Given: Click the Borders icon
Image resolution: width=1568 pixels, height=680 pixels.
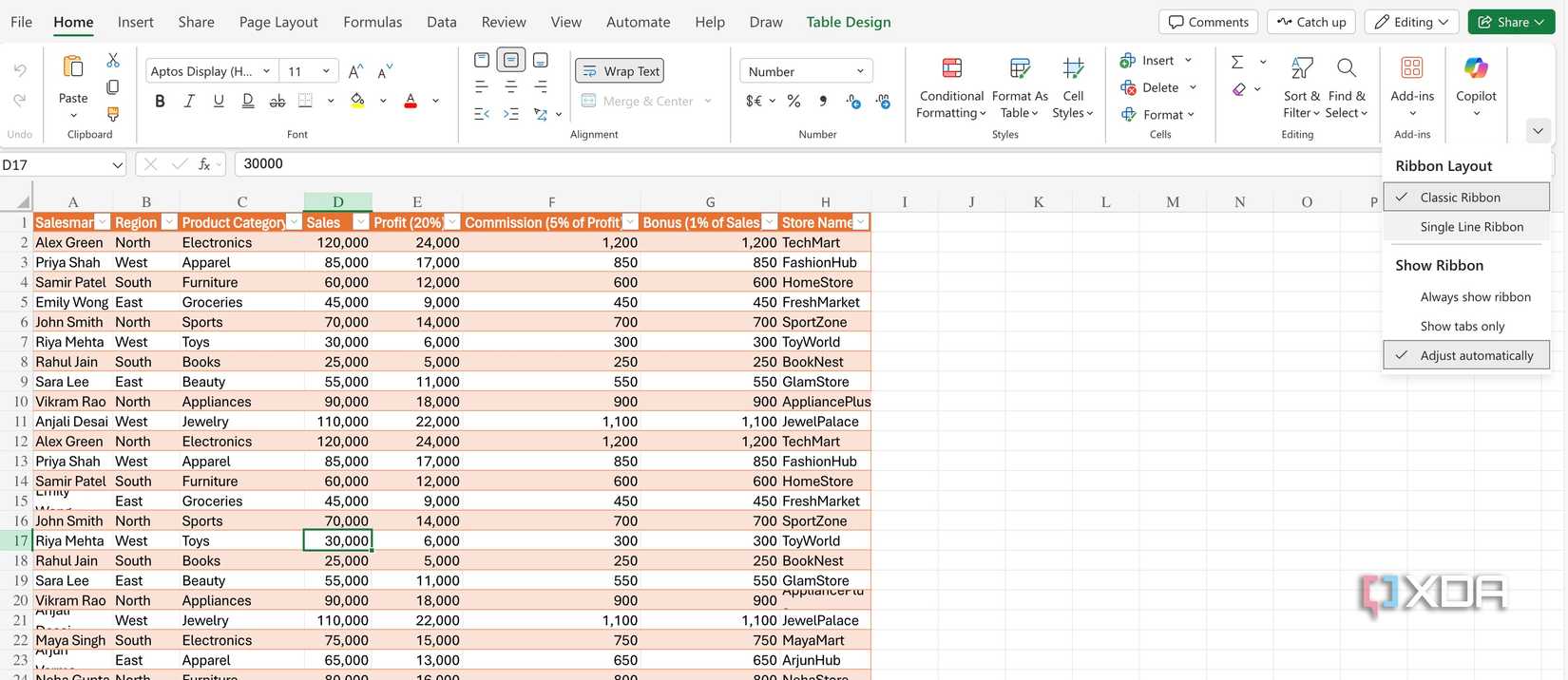Looking at the screenshot, I should pyautogui.click(x=305, y=101).
